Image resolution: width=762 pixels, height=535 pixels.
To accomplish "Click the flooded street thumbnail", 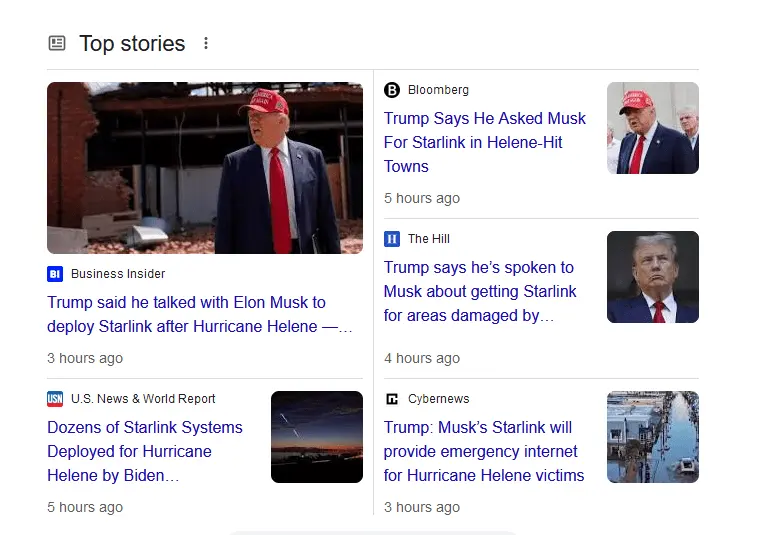I will pos(652,437).
